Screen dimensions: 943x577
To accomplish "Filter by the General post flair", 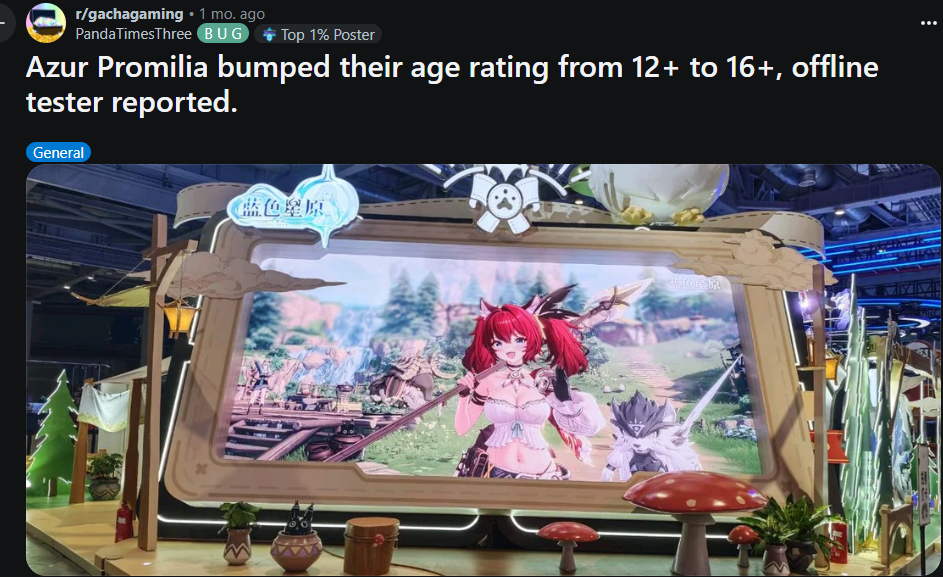I will pyautogui.click(x=58, y=152).
